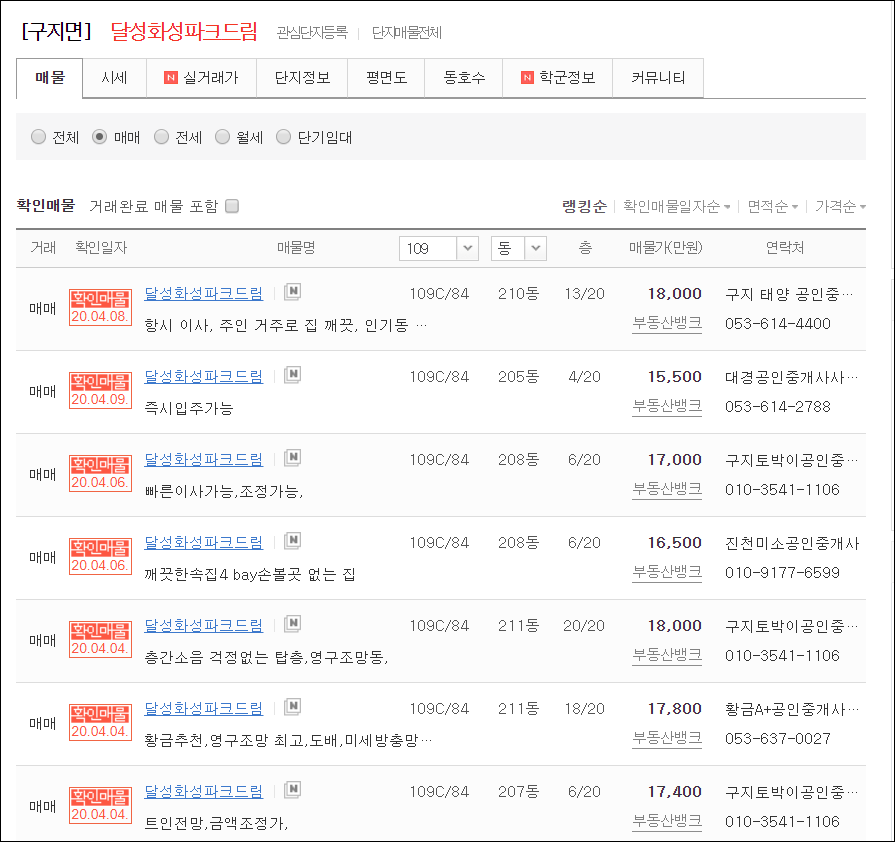Click the 확인매물 badge in the 17,800 listing row
The image size is (895, 842).
(x=100, y=722)
